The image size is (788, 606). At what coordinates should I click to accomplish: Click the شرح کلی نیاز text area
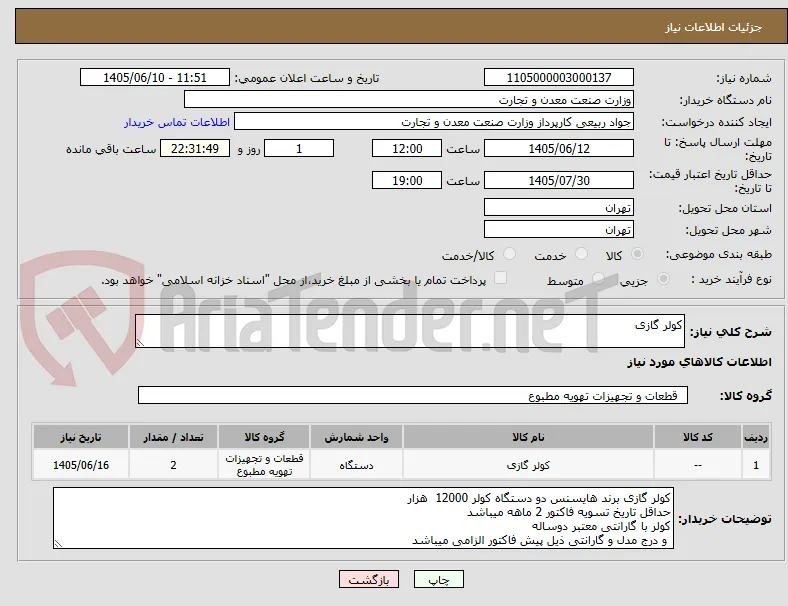[410, 331]
